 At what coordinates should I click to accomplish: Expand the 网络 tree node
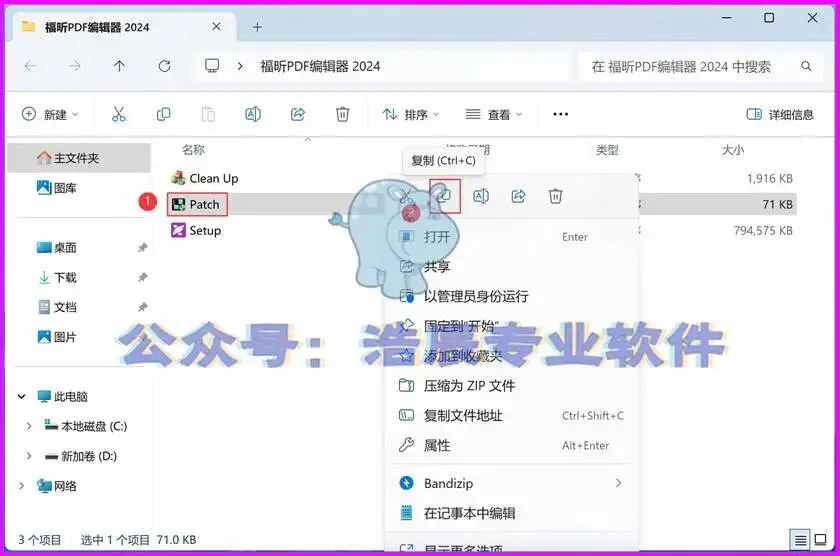tap(21, 486)
